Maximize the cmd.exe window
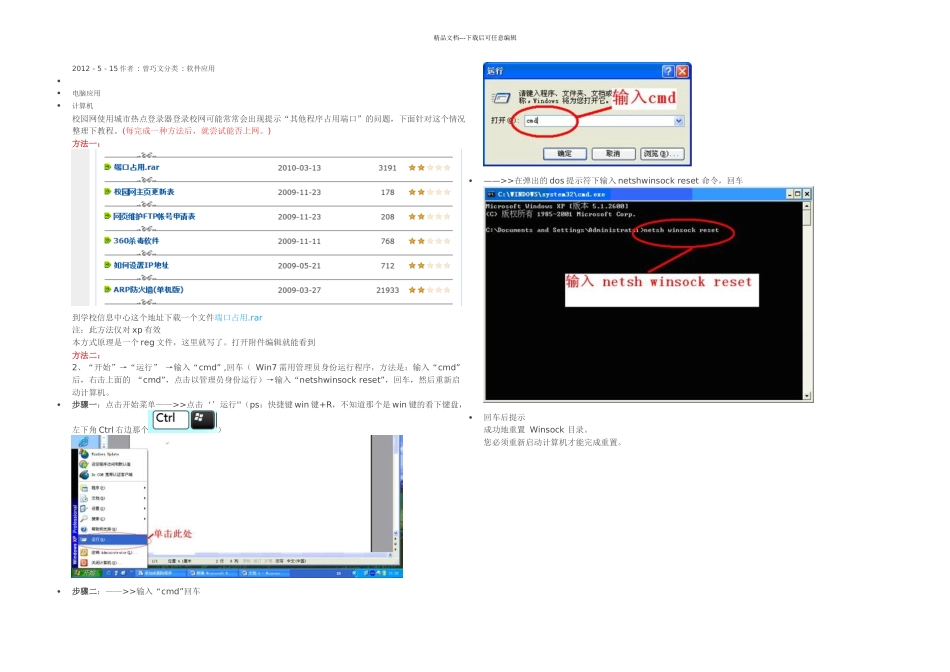 [x=798, y=194]
